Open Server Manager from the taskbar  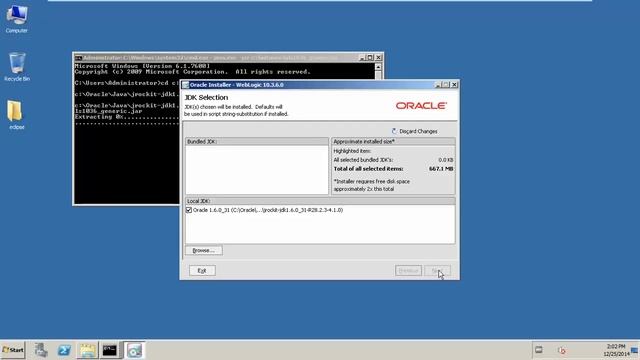tap(41, 350)
